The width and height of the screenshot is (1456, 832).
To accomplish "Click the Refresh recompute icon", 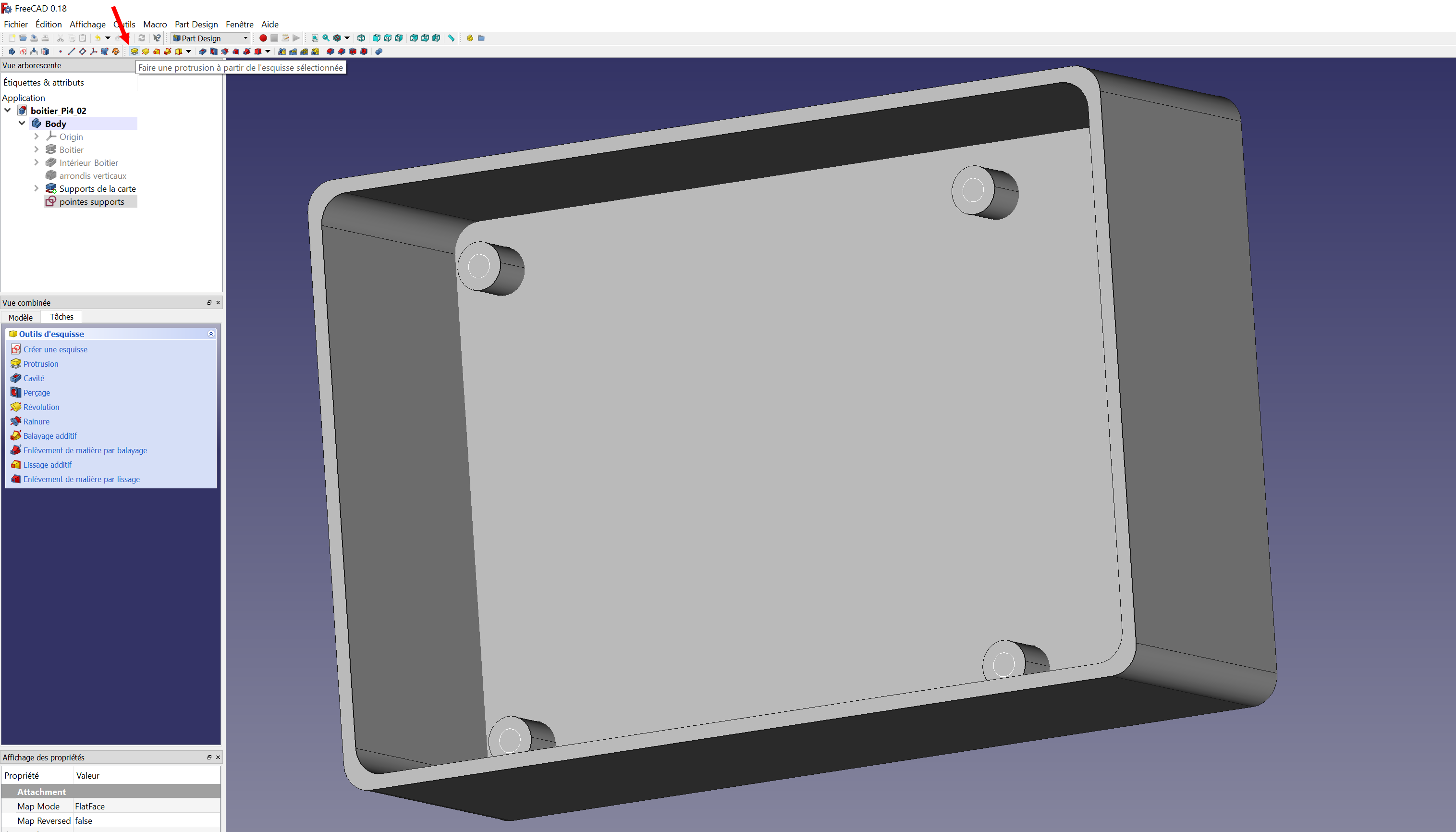I will 142,38.
